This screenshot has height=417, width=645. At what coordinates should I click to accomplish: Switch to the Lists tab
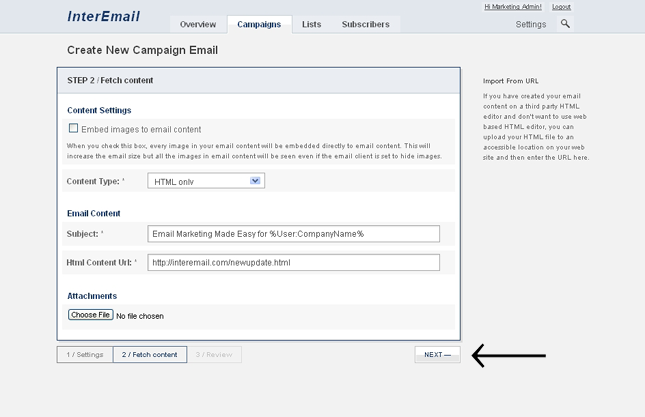pos(312,24)
